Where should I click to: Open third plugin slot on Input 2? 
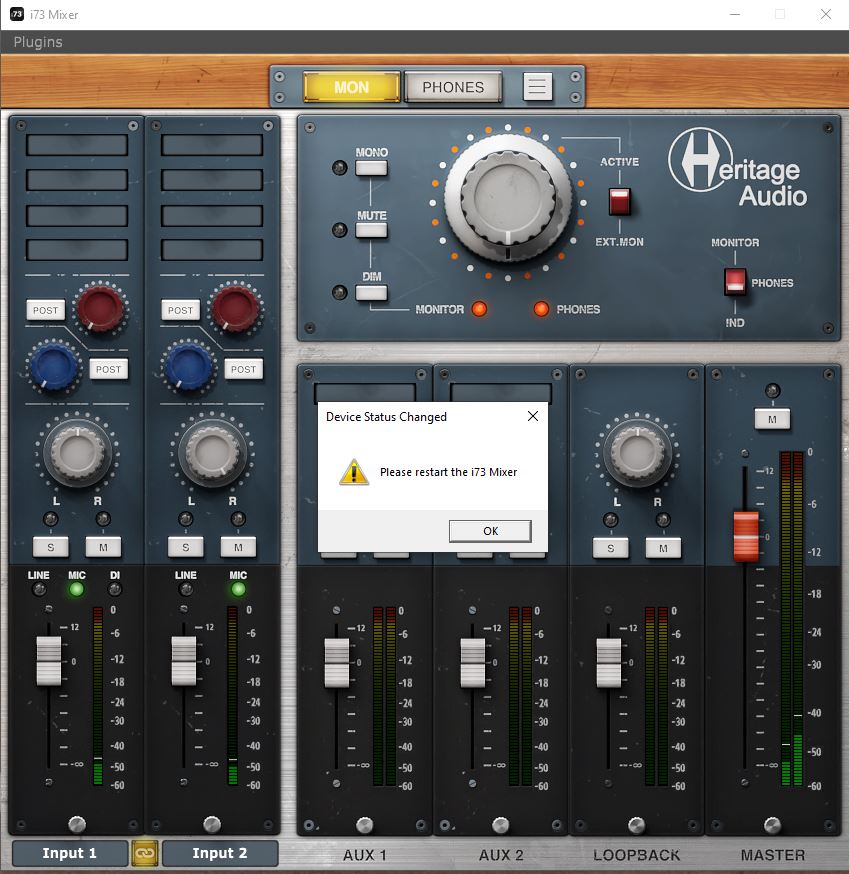[212, 216]
